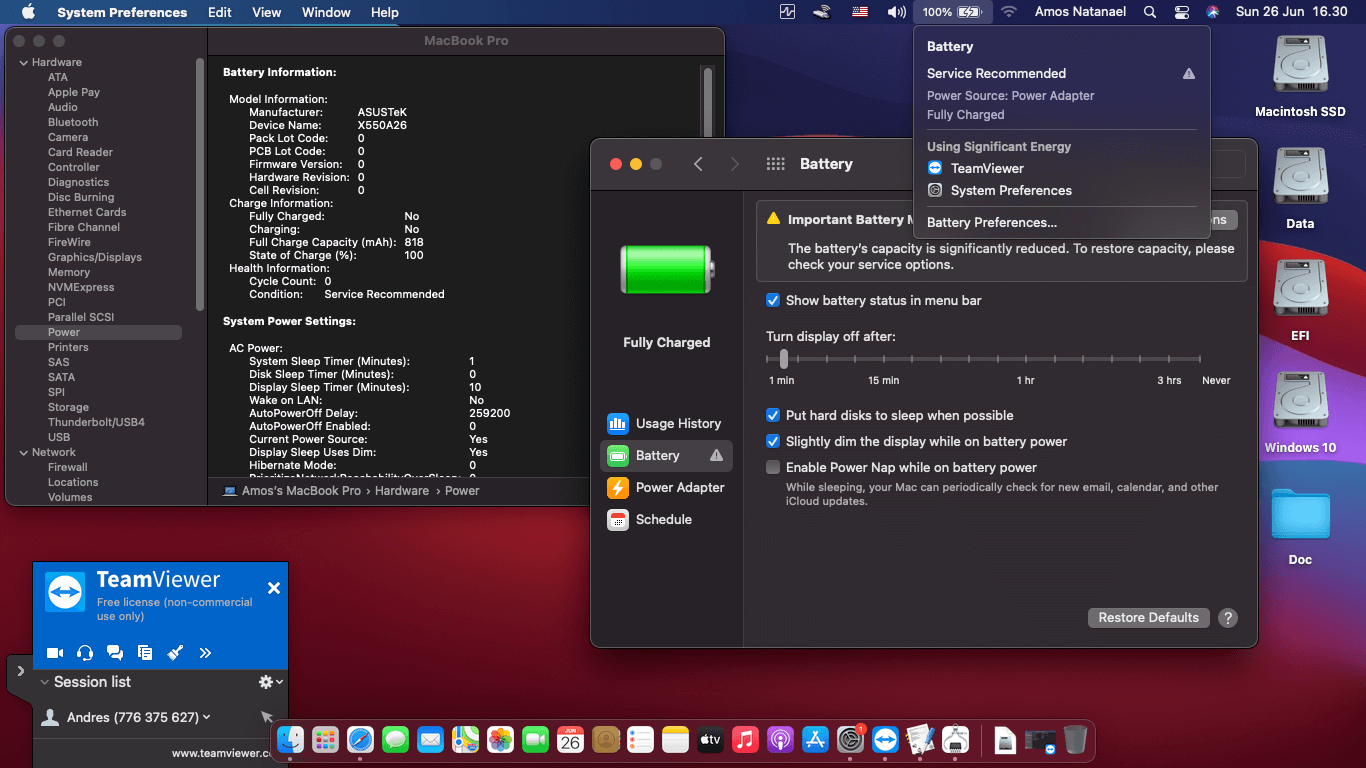Expand the Andres session dropdown arrow
The height and width of the screenshot is (768, 1366).
(207, 717)
